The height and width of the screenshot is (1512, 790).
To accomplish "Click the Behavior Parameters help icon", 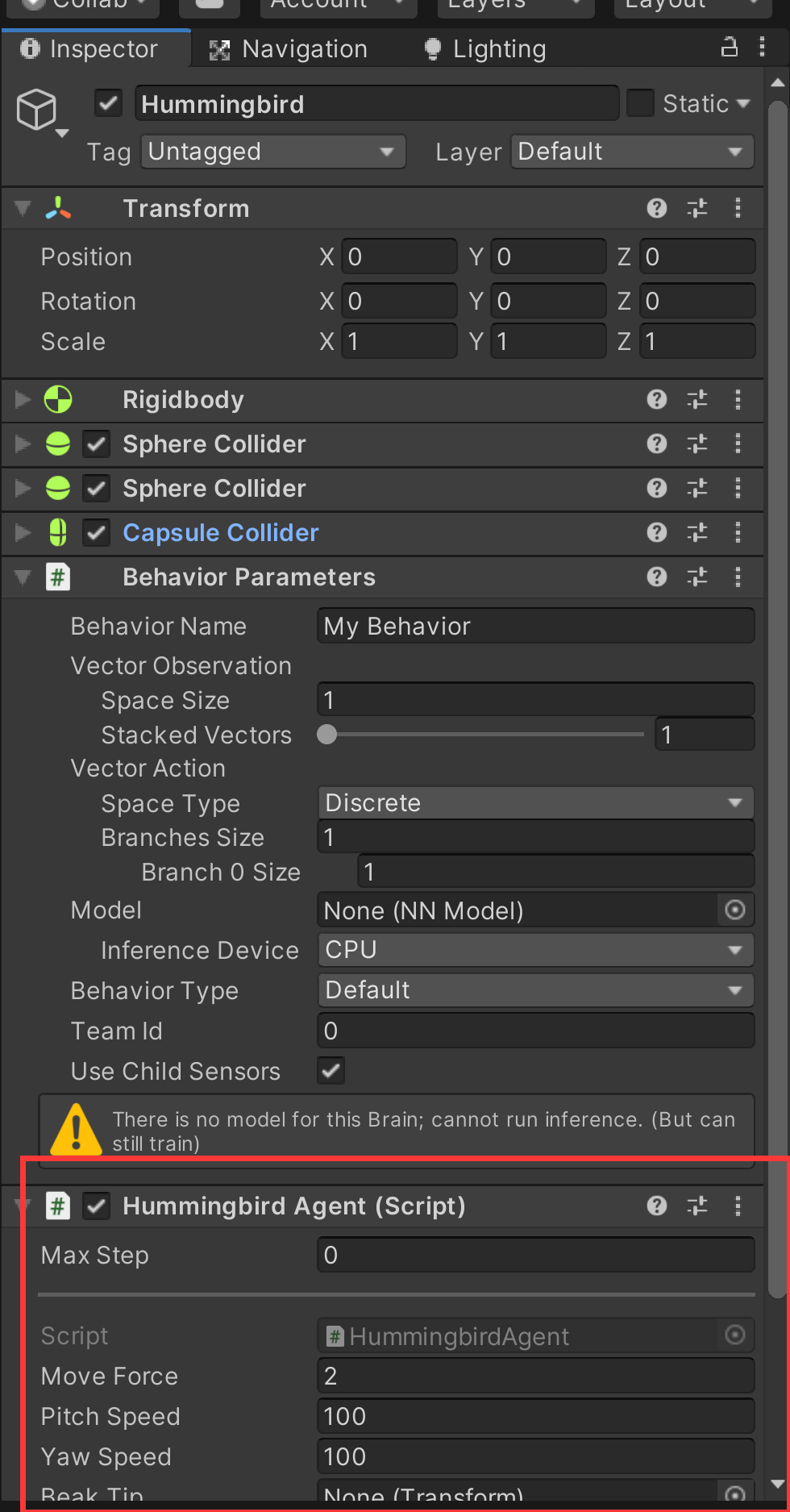I will click(657, 577).
